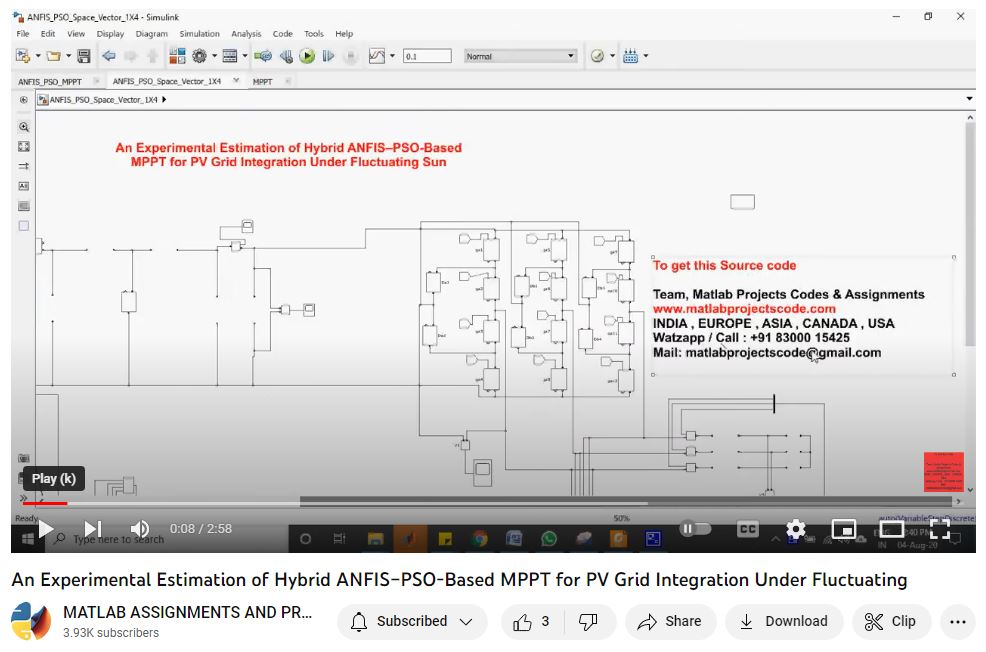This screenshot has height=652, width=986.
Task: Click the Download button
Action: 784,622
